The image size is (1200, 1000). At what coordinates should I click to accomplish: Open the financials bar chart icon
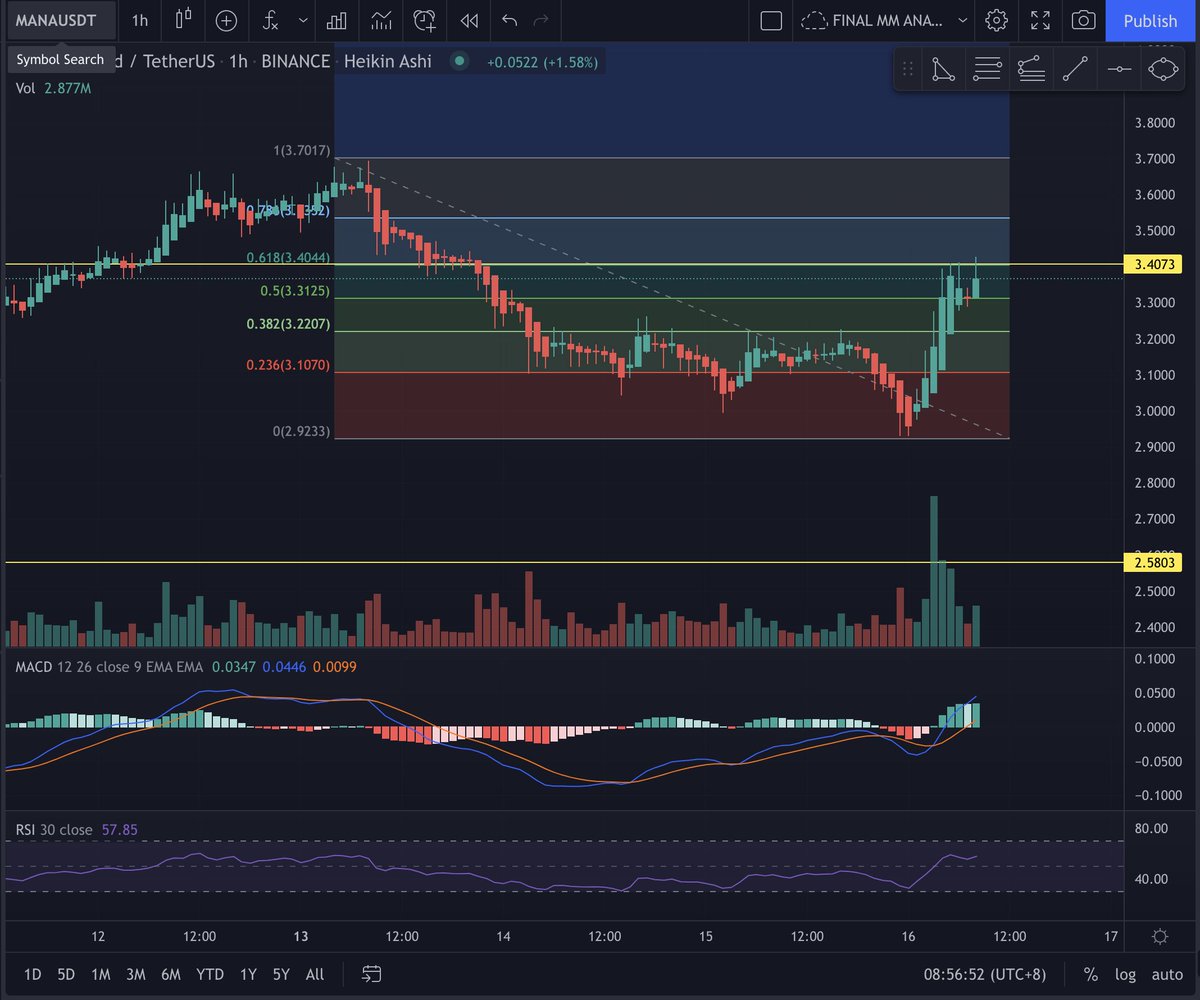pyautogui.click(x=337, y=20)
